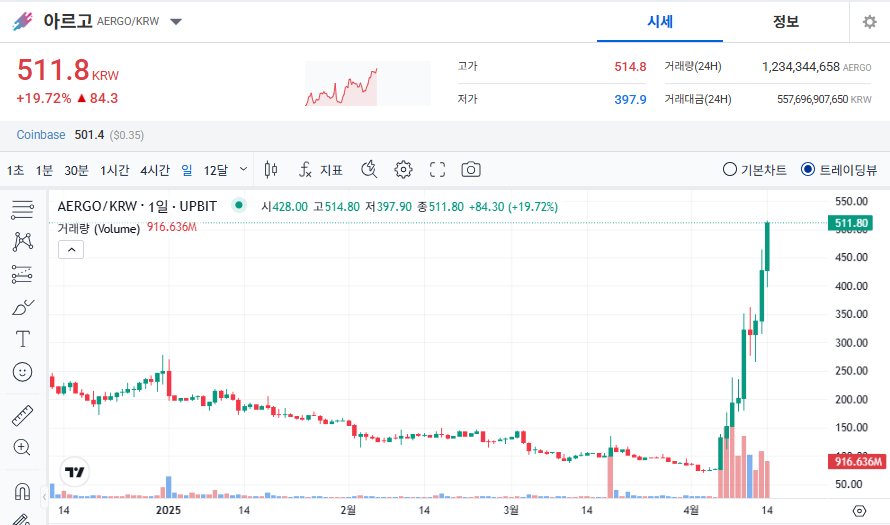Collapse the indicator legend chevron
The image size is (890, 525).
pos(71,249)
